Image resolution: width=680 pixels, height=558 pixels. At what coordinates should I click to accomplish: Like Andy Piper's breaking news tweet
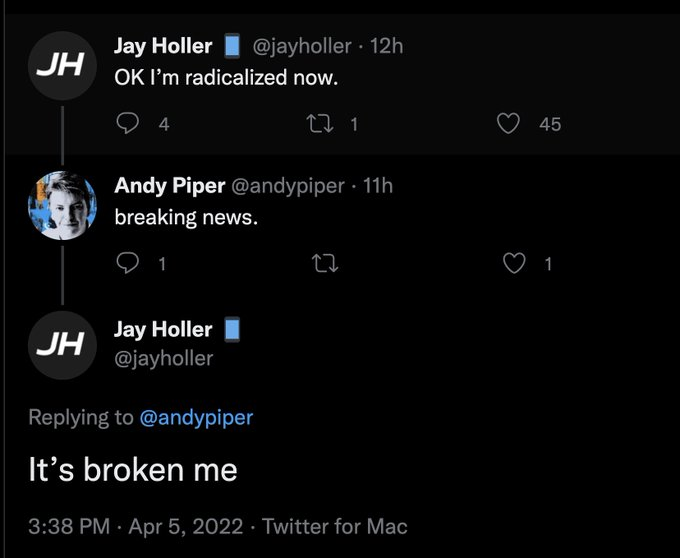pyautogui.click(x=513, y=263)
